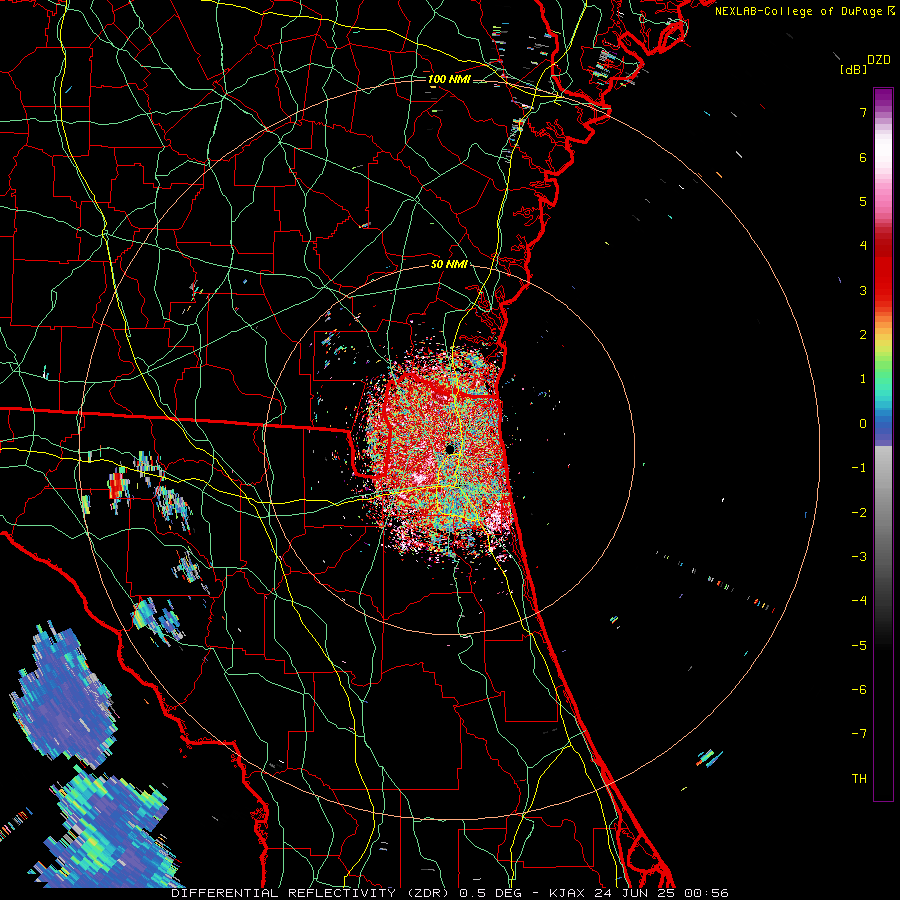Click the 2 value on the dB scale
The height and width of the screenshot is (900, 900).
click(863, 335)
